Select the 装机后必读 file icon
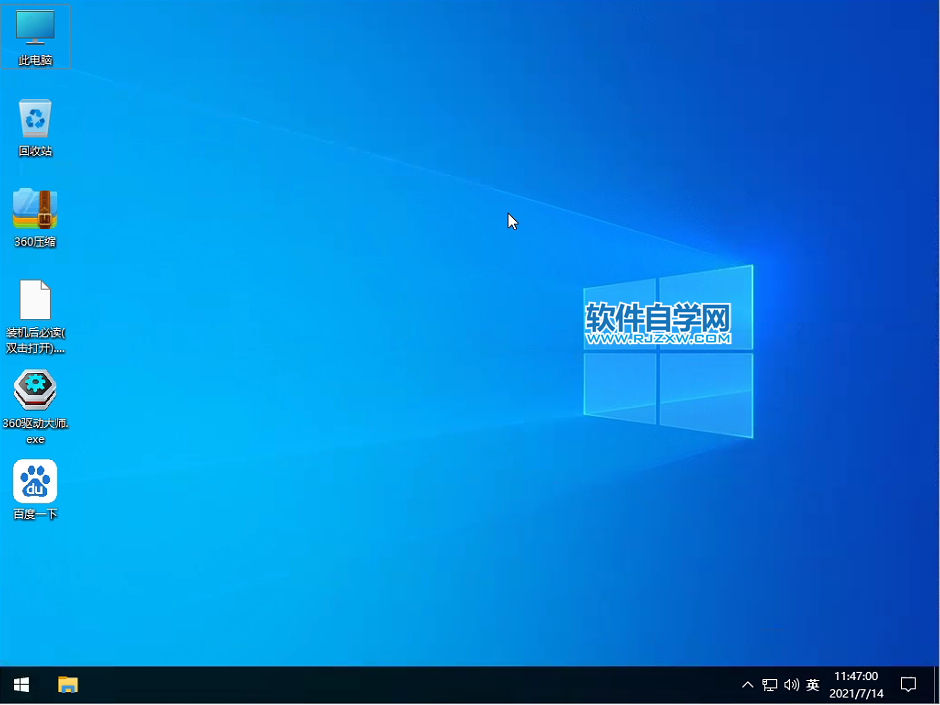The image size is (940, 705). click(x=35, y=317)
